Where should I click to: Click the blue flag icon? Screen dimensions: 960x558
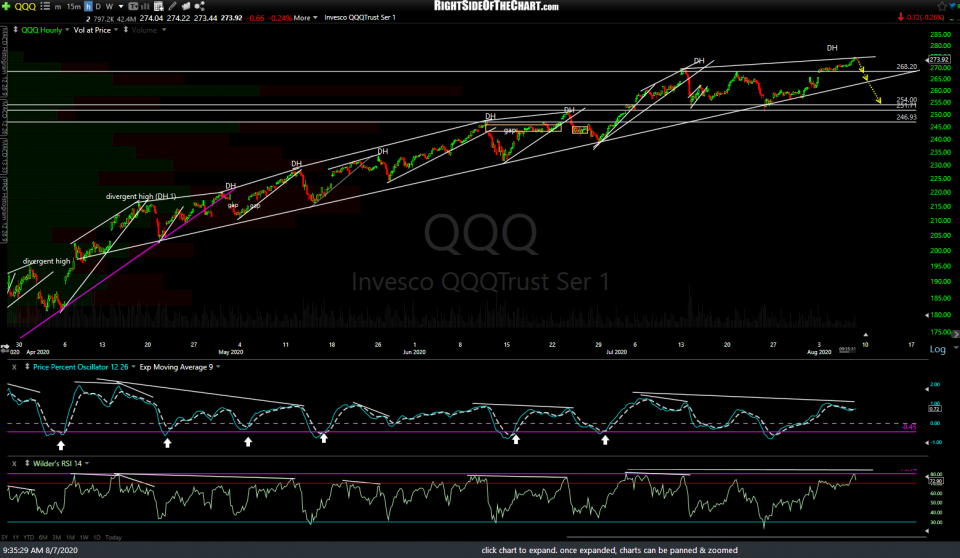tap(954, 6)
